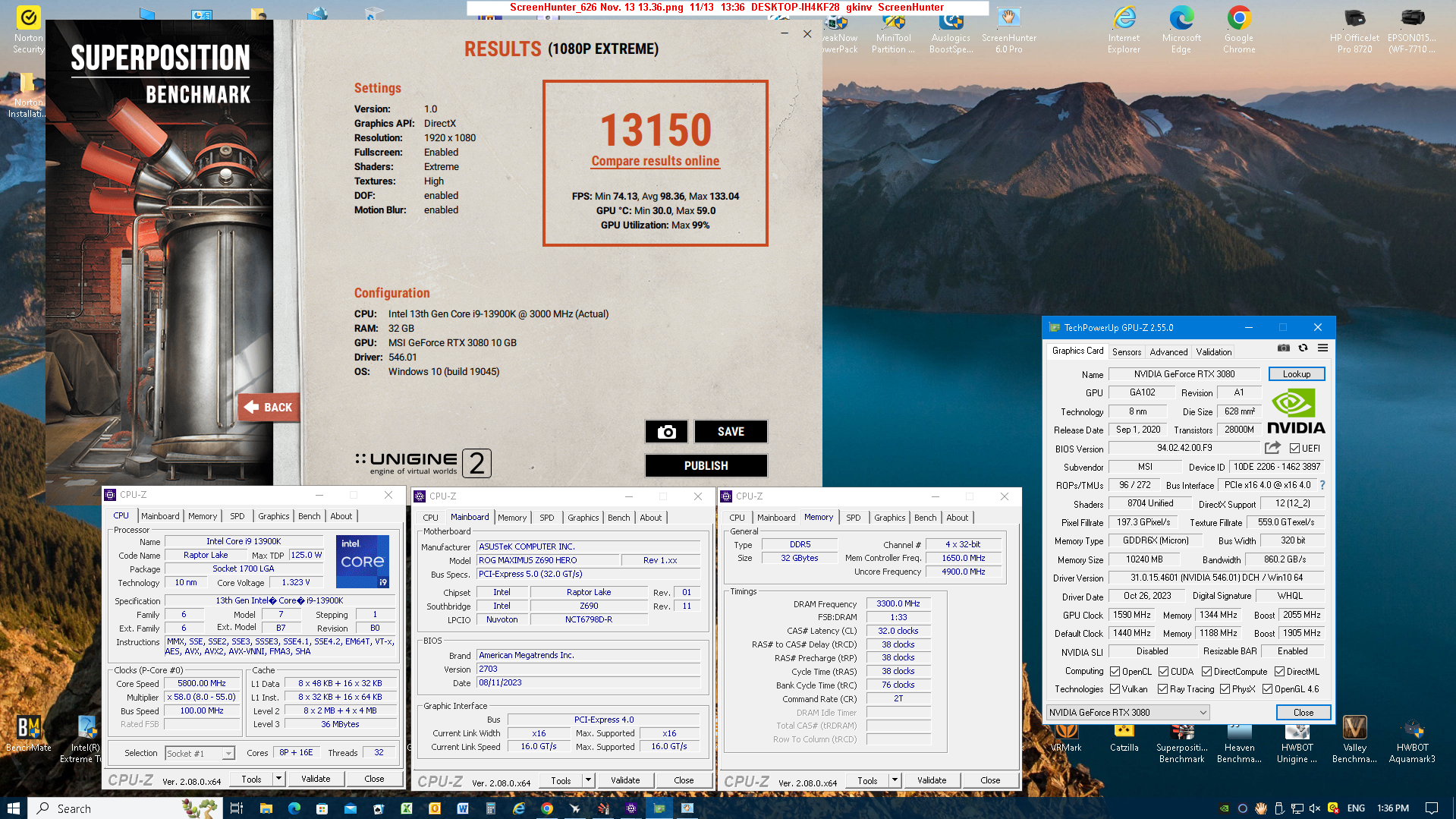Toggle the DirectML checkbox
This screenshot has height=819, width=1456.
pyautogui.click(x=1279, y=671)
